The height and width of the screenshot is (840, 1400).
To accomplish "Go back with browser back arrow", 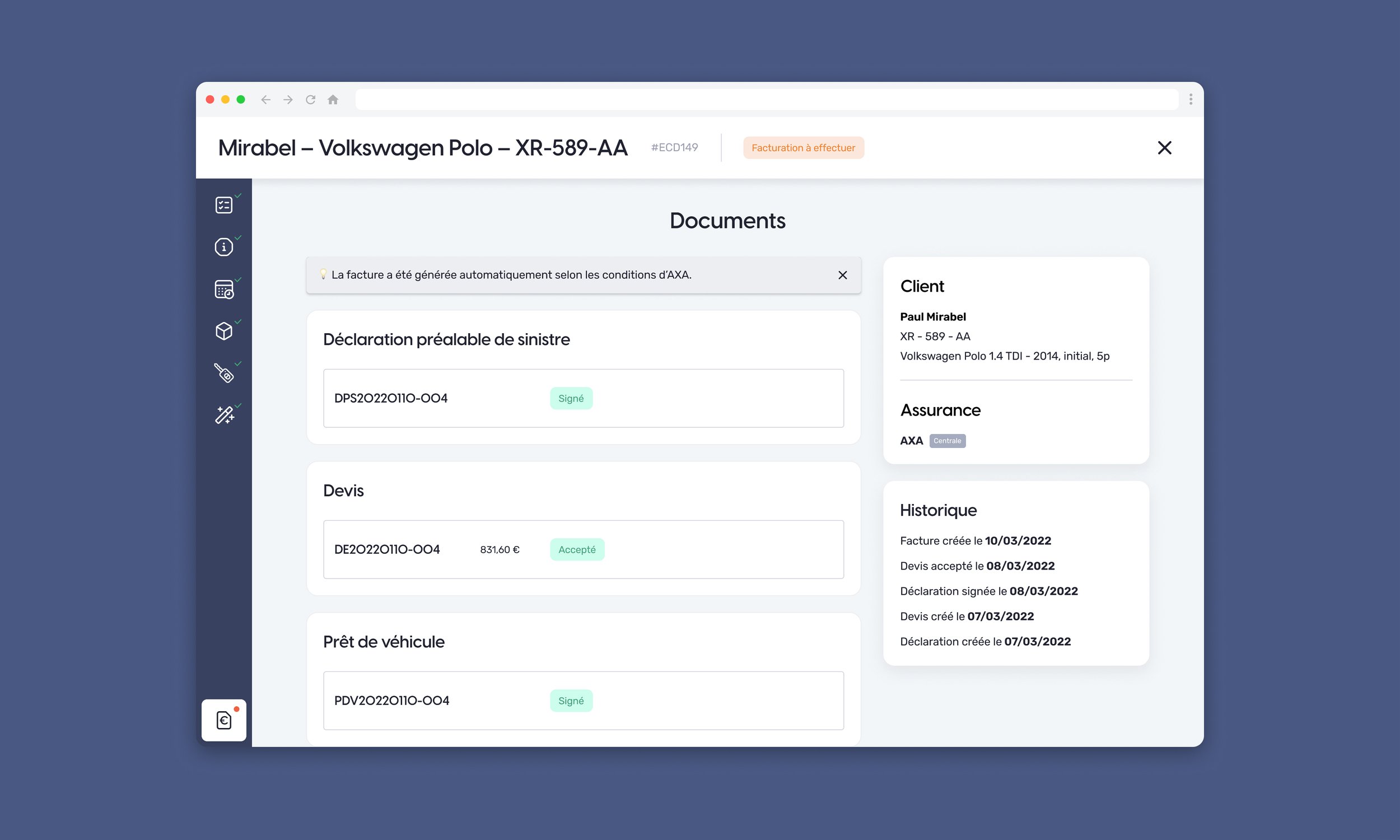I will pos(265,100).
